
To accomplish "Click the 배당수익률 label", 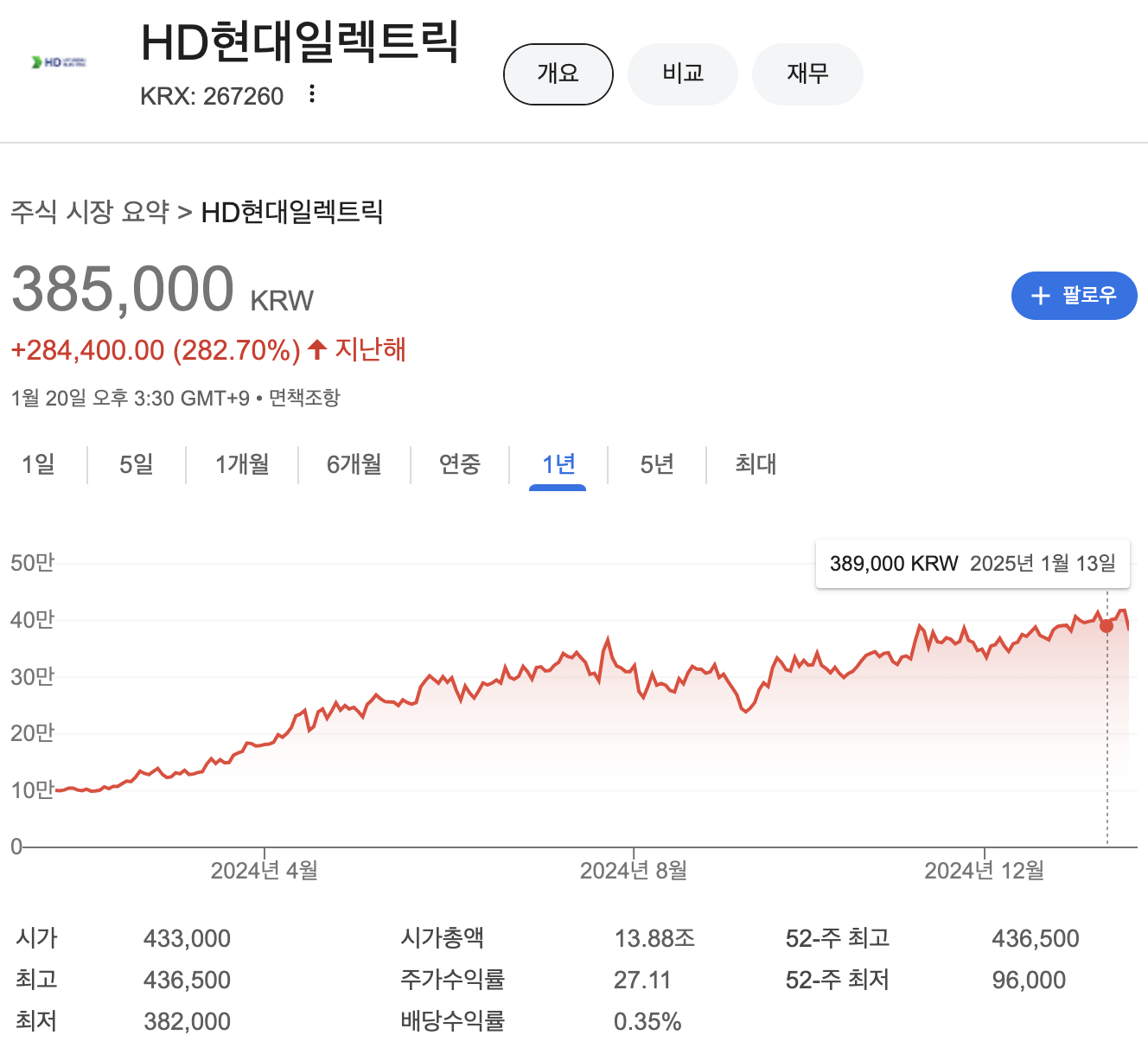I will pyautogui.click(x=453, y=1021).
